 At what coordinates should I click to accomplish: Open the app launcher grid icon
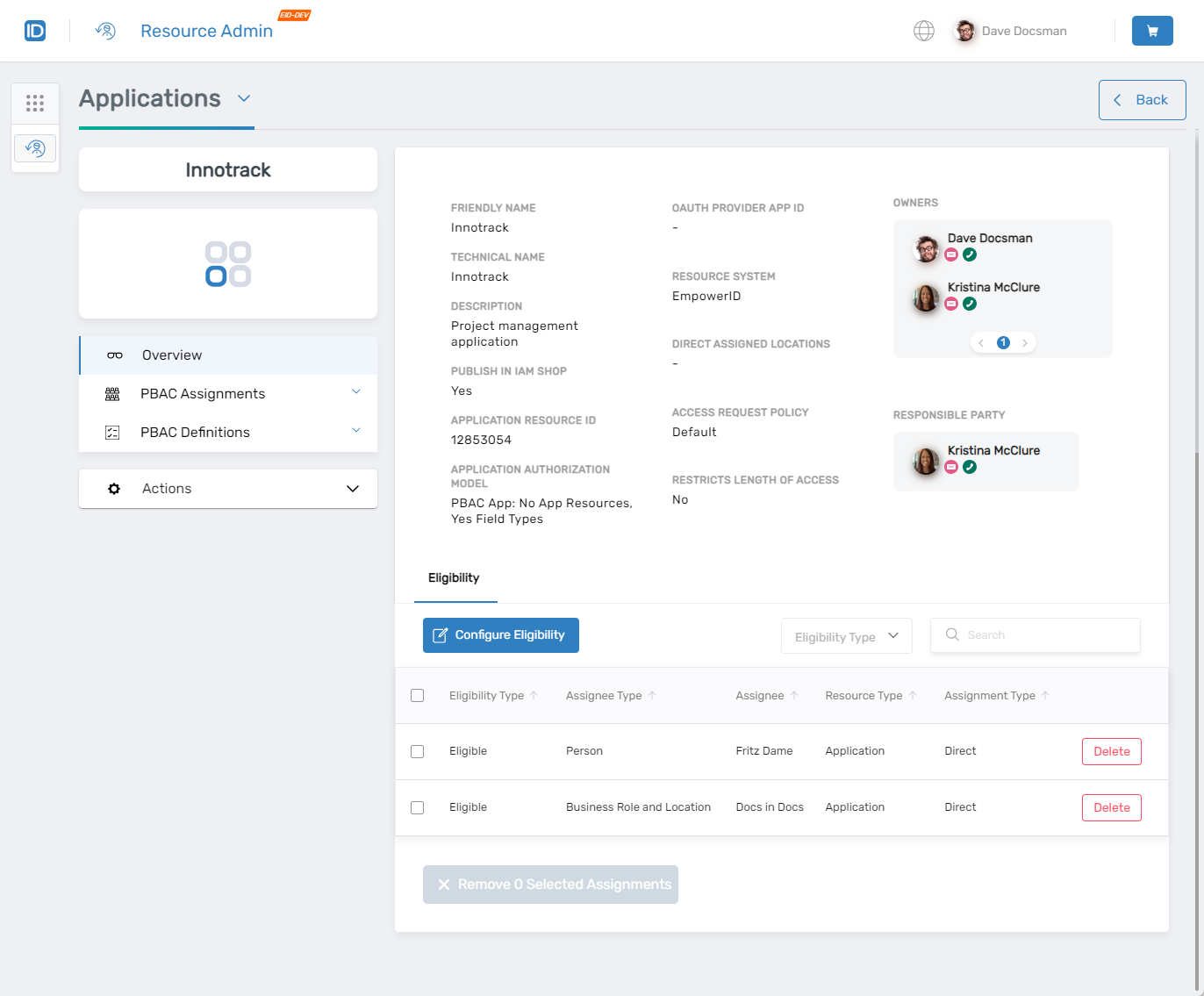tap(35, 103)
